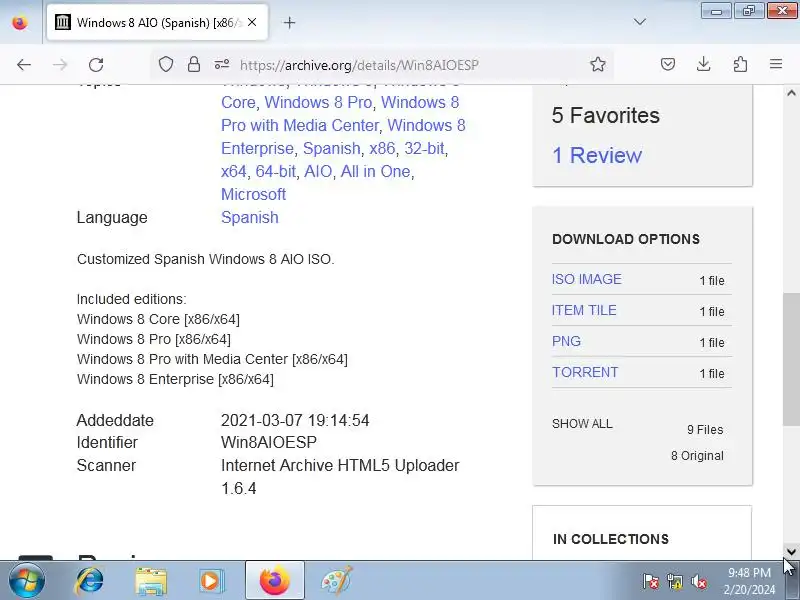Open the 64-bit topic link
800x600 pixels.
click(276, 171)
